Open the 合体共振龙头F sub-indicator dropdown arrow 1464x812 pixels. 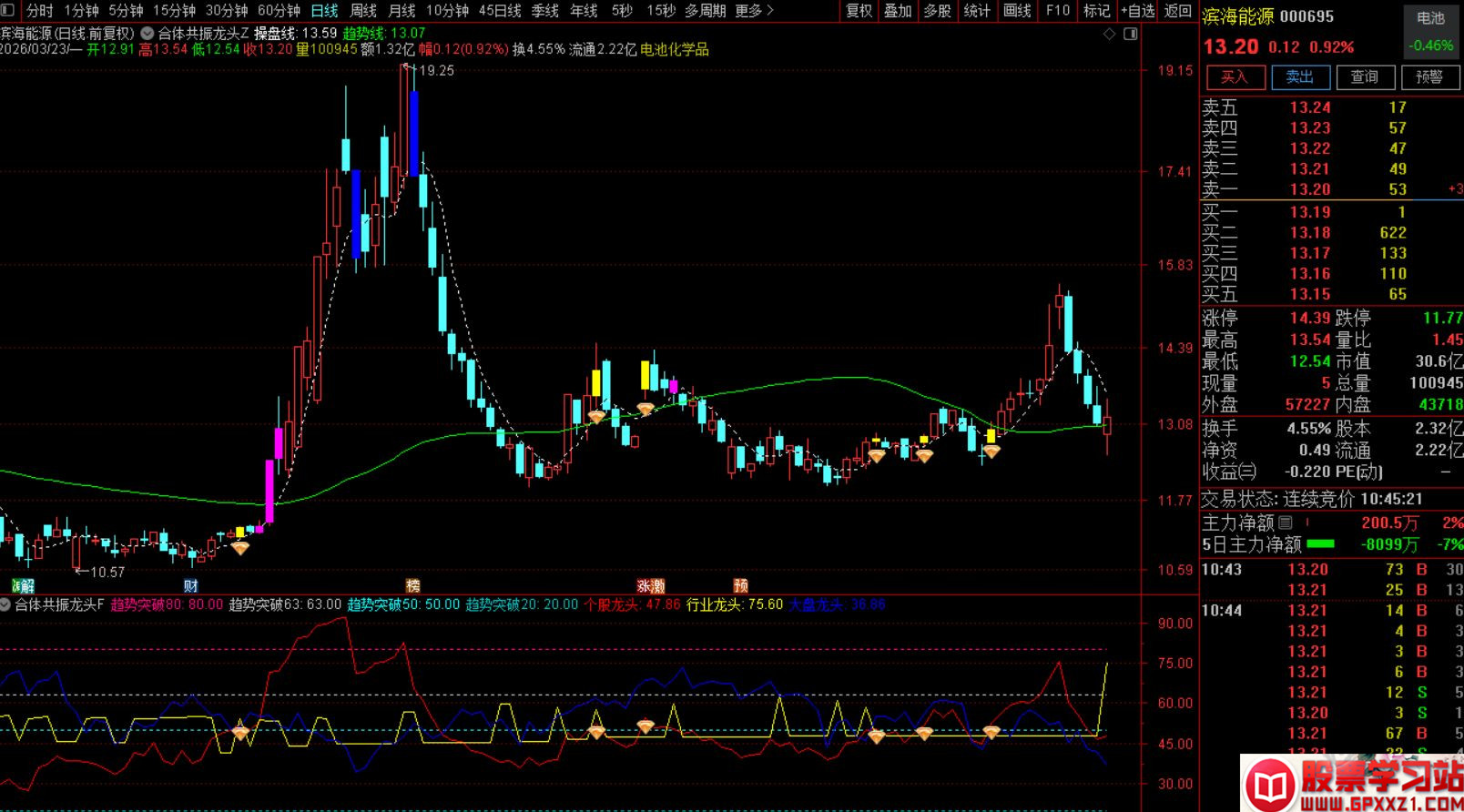[x=5, y=604]
